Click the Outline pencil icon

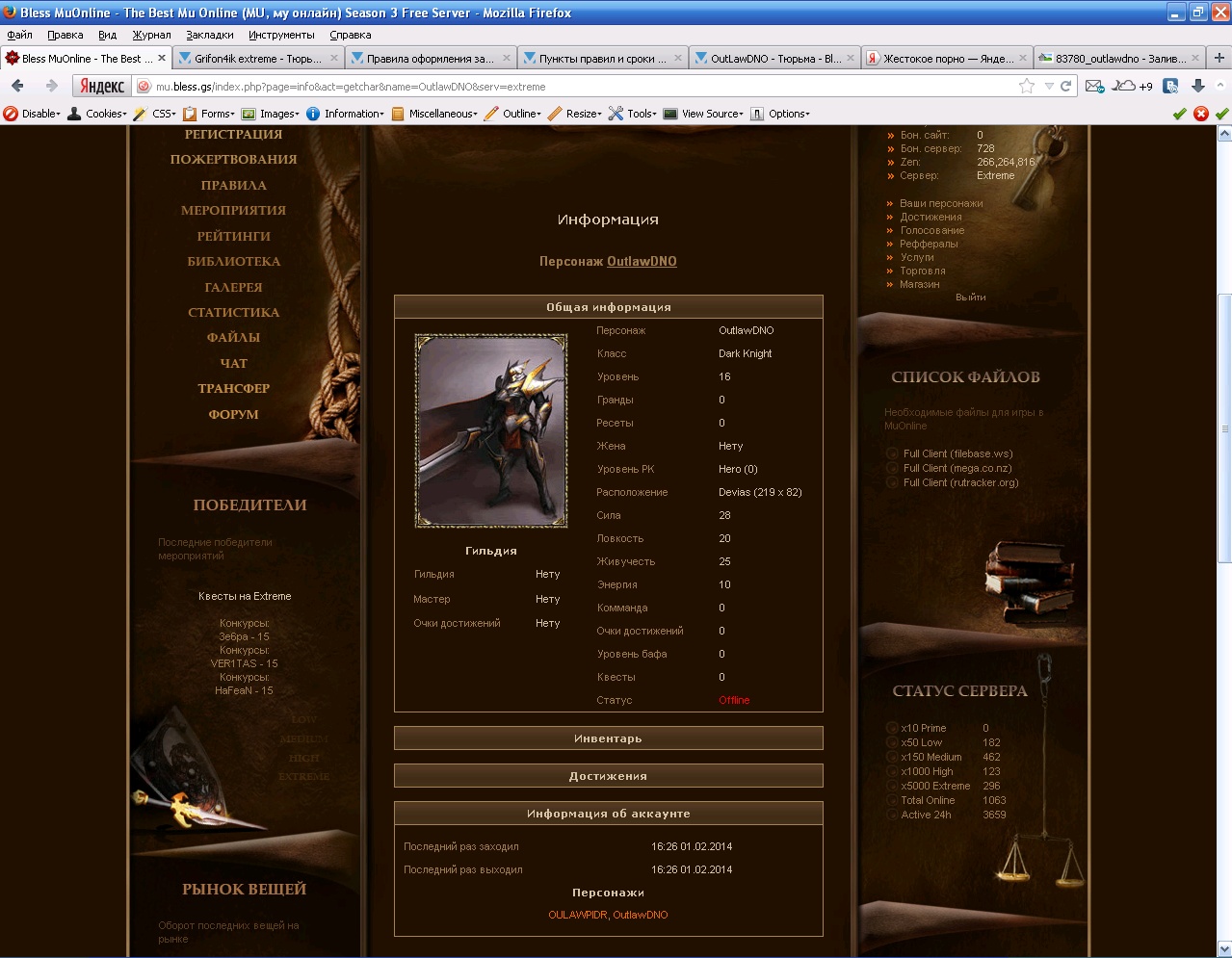click(x=491, y=114)
